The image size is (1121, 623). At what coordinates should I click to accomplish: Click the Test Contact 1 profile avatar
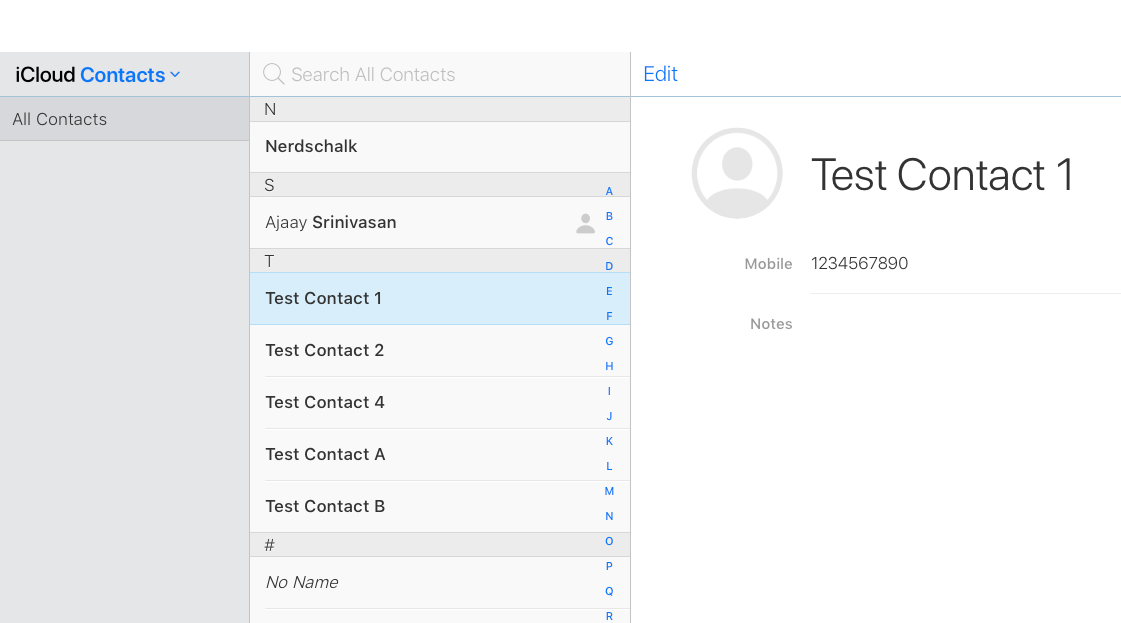pos(737,173)
